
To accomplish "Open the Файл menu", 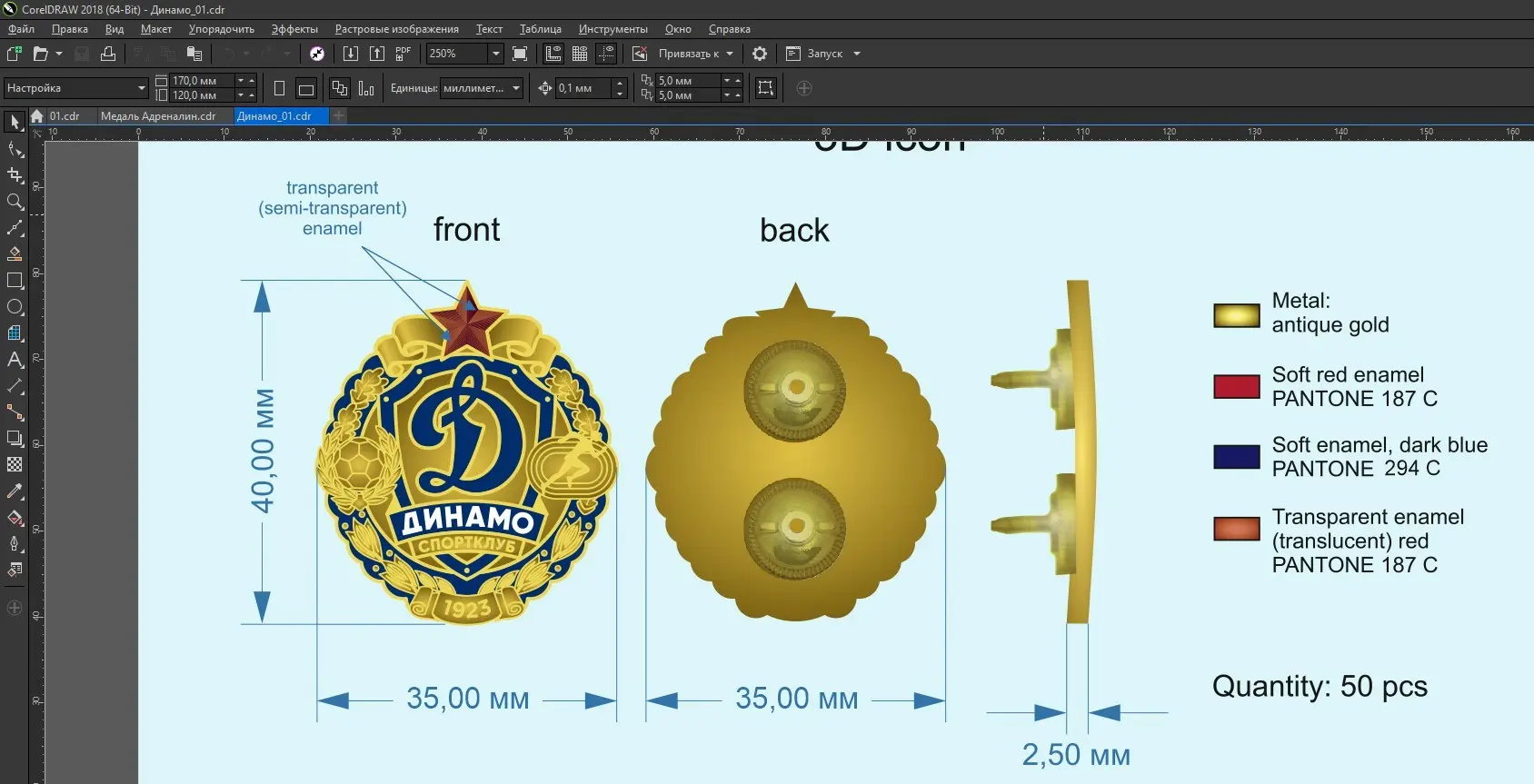I will 22,29.
